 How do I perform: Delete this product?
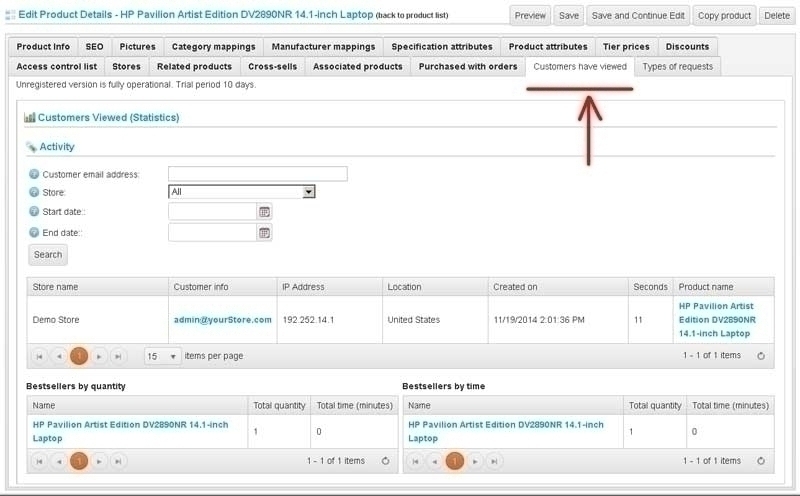777,16
